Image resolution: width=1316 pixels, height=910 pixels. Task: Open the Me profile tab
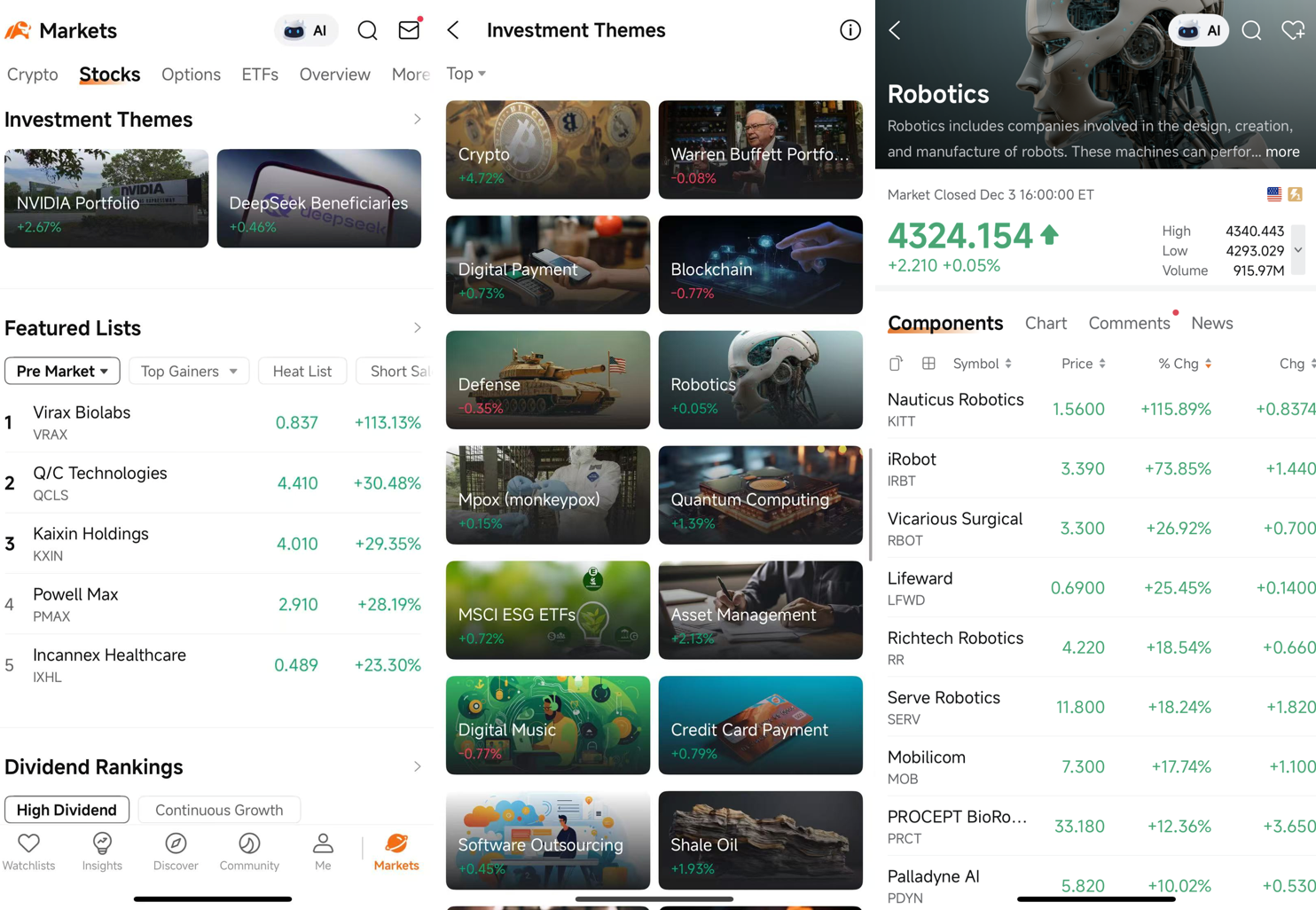tap(323, 851)
